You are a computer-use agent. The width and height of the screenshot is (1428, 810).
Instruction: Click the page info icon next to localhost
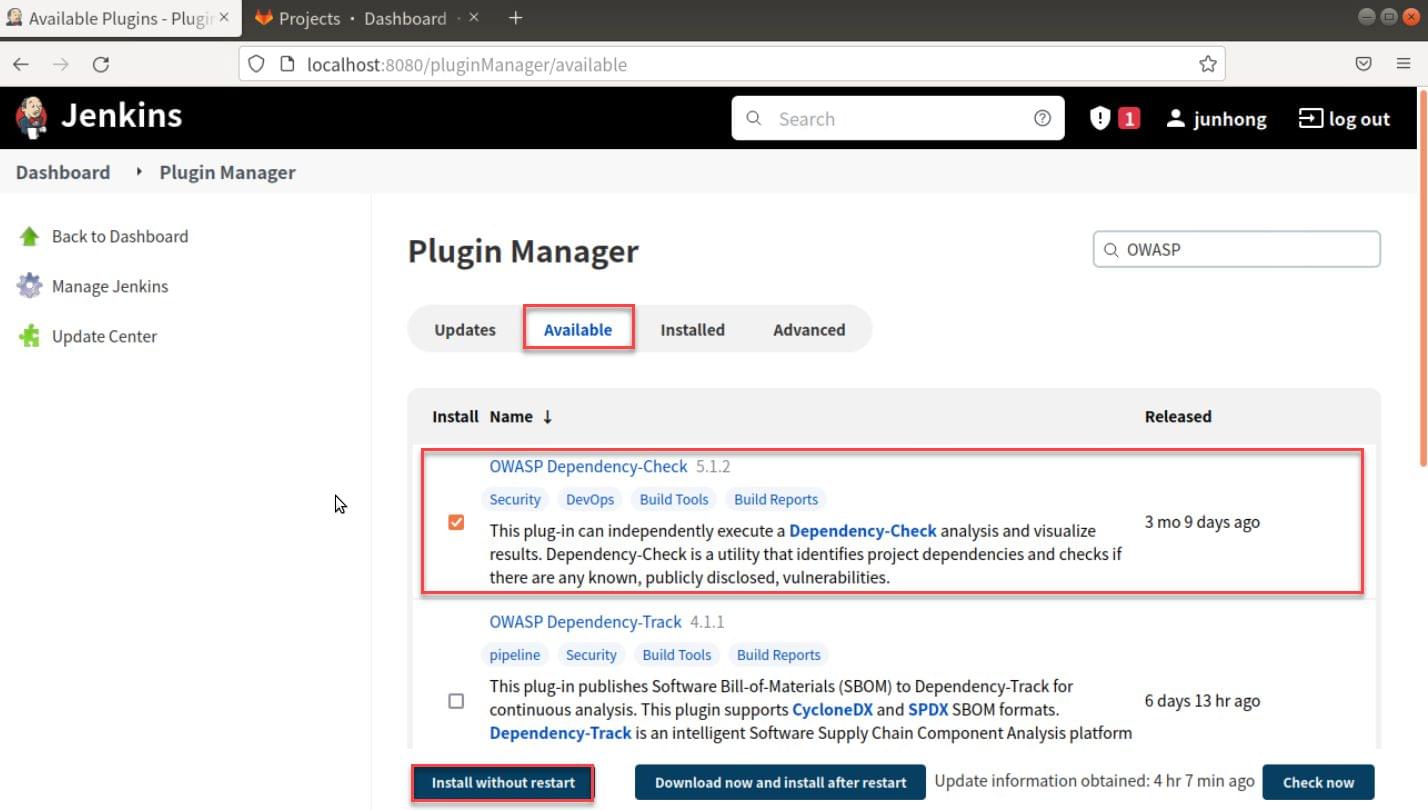coord(287,64)
